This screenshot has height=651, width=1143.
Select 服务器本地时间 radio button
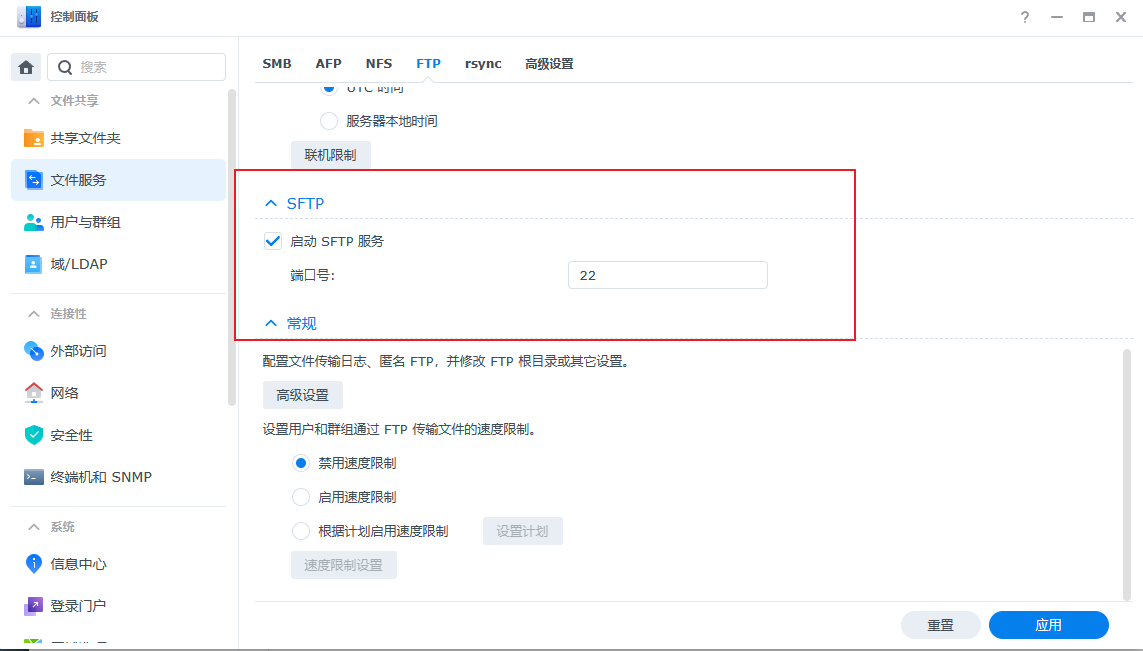point(329,121)
